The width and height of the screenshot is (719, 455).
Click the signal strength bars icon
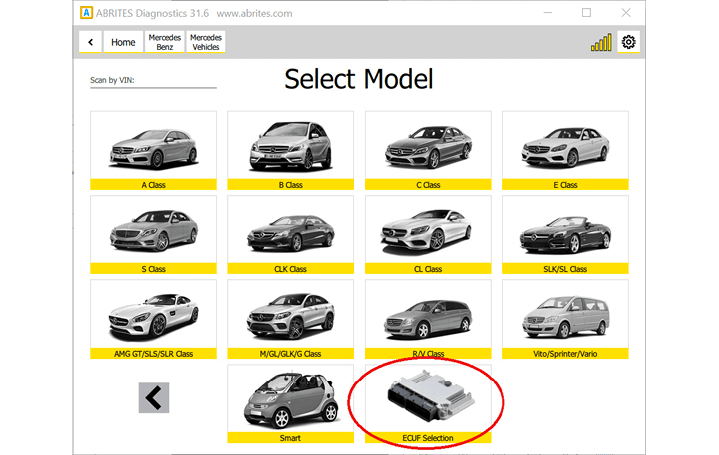coord(600,42)
